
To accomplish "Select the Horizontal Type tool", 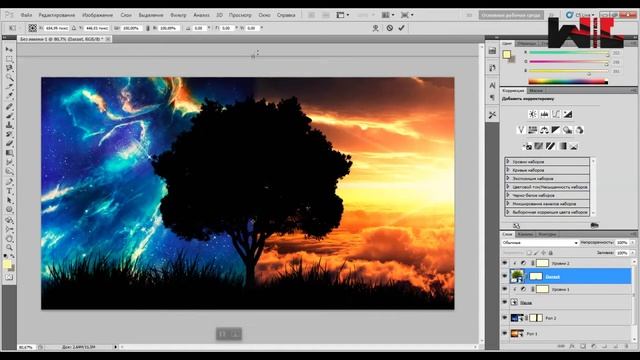I will click(x=9, y=191).
